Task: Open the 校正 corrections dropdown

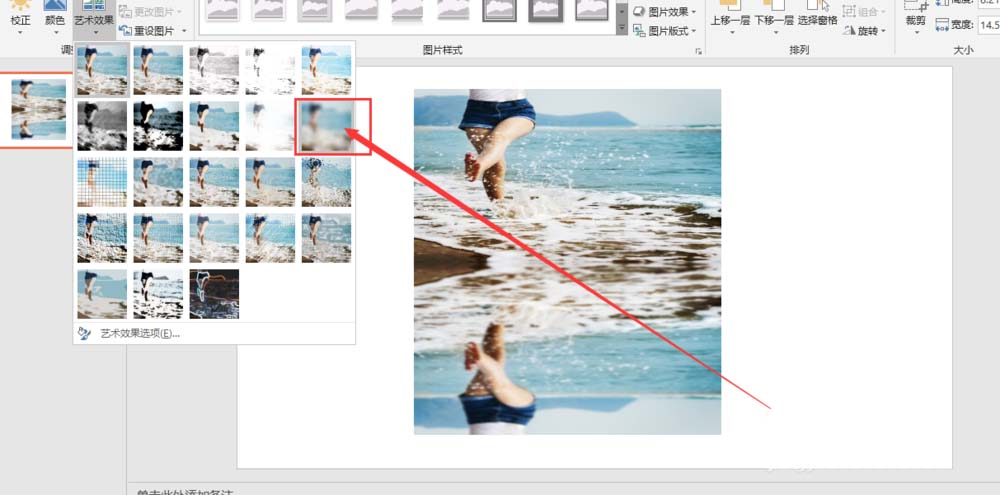Action: pos(20,18)
